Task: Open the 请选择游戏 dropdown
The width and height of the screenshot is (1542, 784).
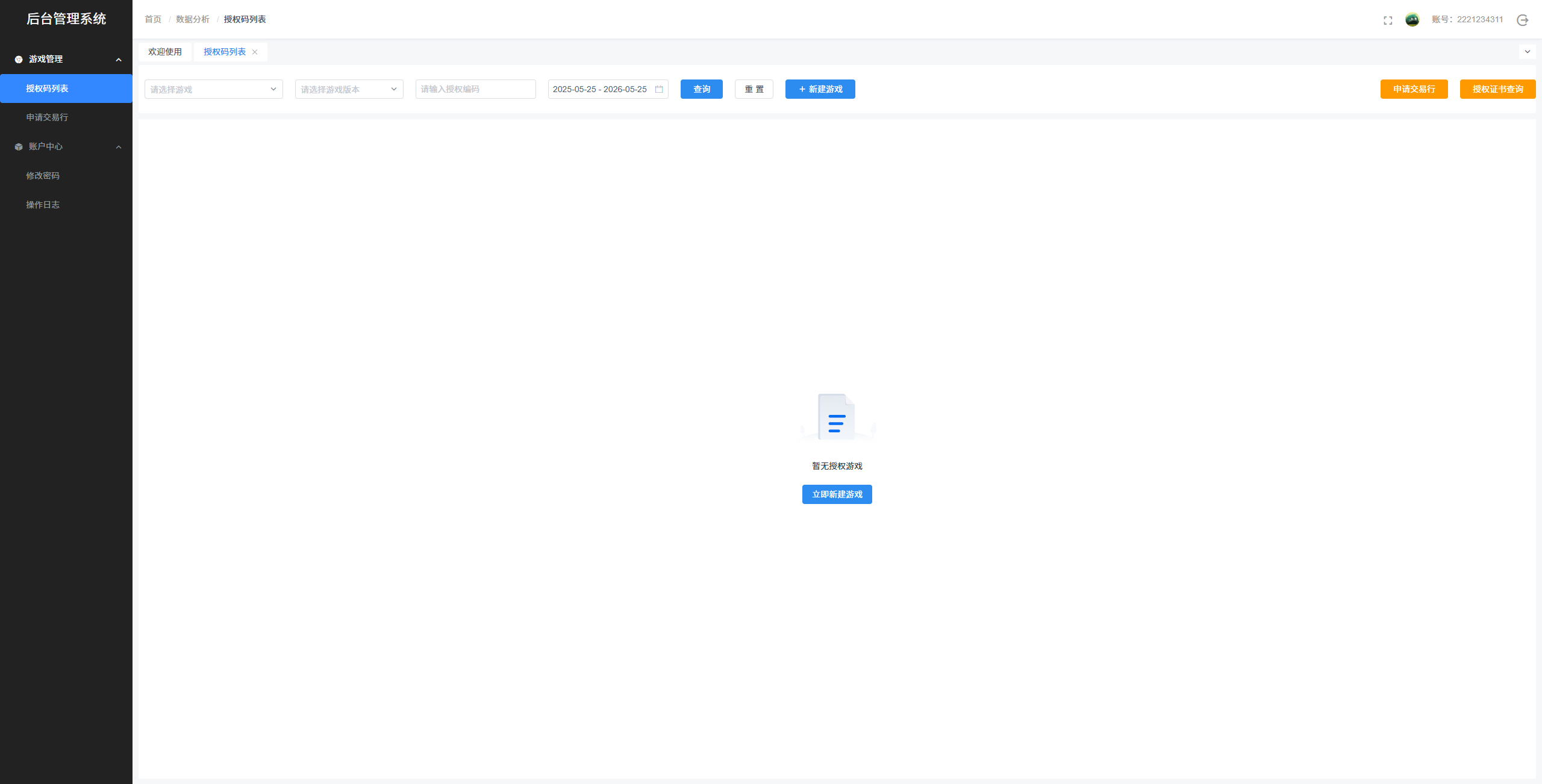Action: 214,89
